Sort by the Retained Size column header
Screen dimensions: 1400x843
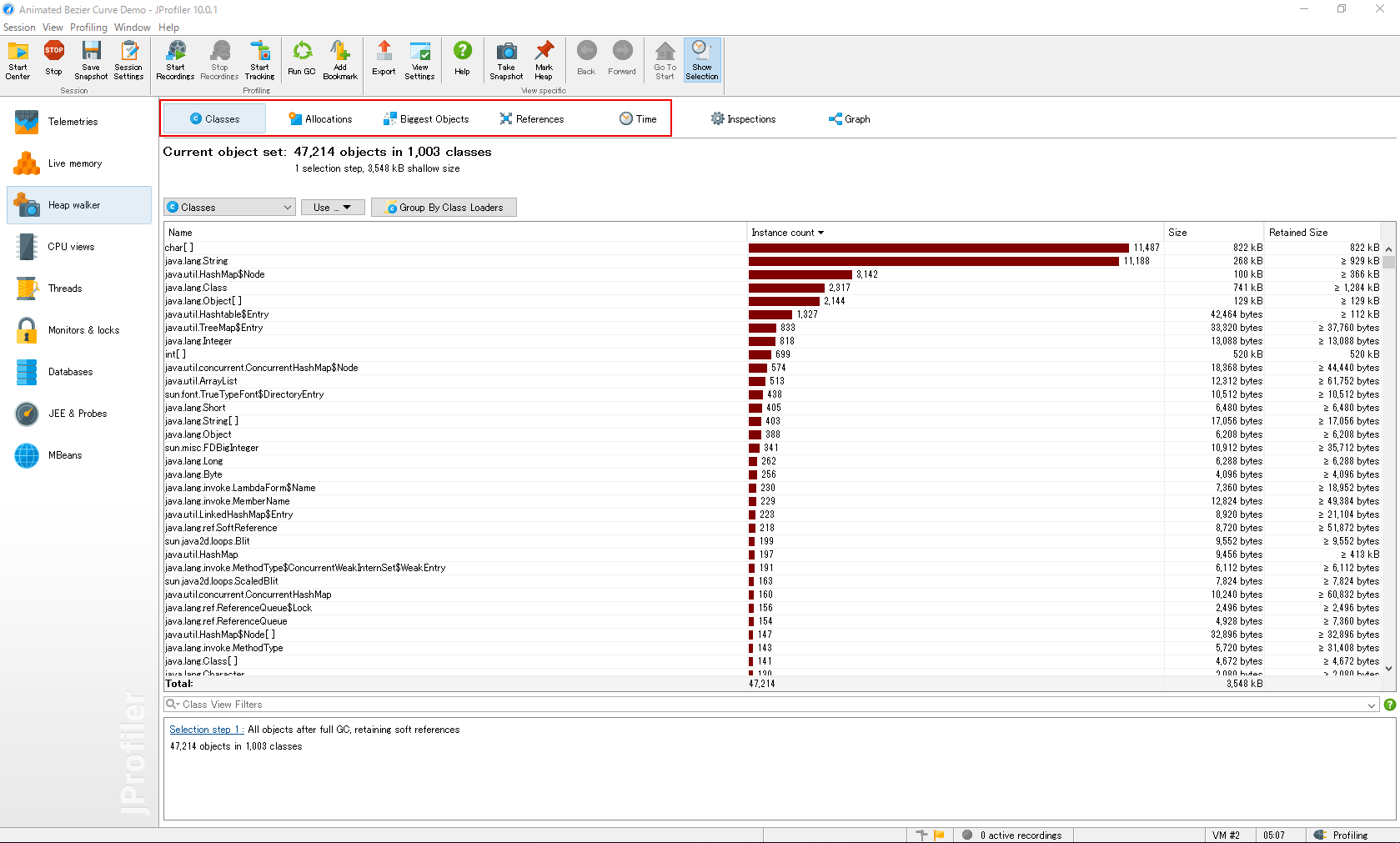(x=1322, y=233)
